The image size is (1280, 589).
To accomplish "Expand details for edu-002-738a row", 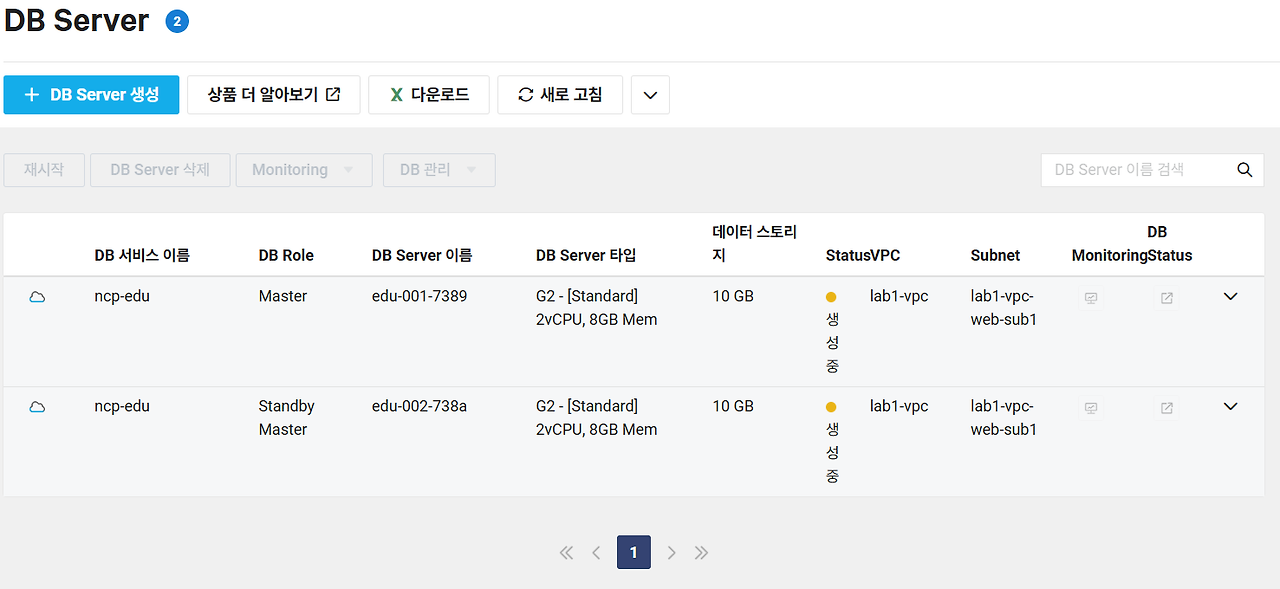I will [x=1231, y=407].
